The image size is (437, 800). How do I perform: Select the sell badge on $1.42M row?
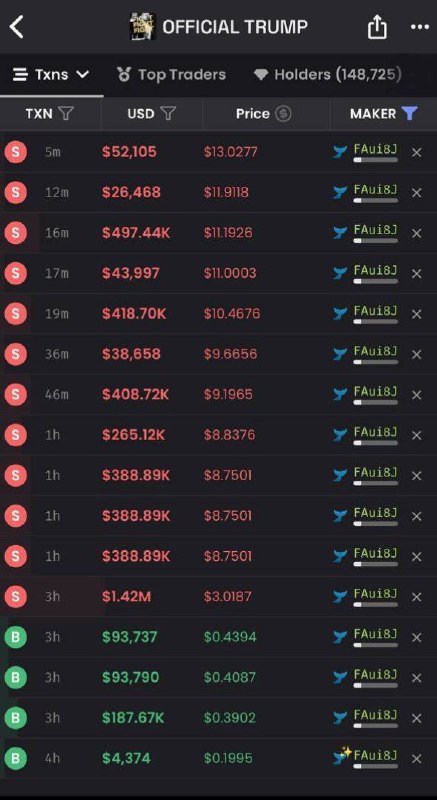(15, 596)
